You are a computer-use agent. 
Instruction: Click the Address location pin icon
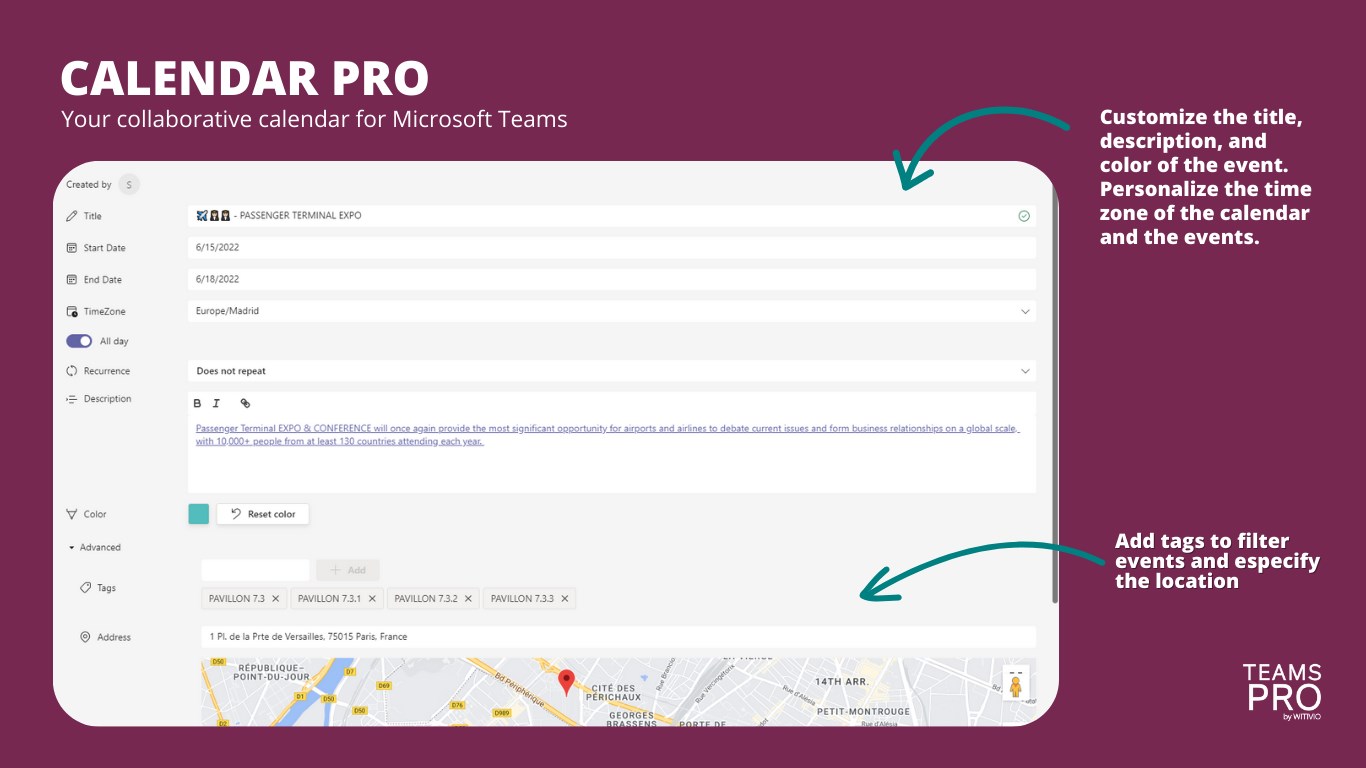tap(86, 637)
